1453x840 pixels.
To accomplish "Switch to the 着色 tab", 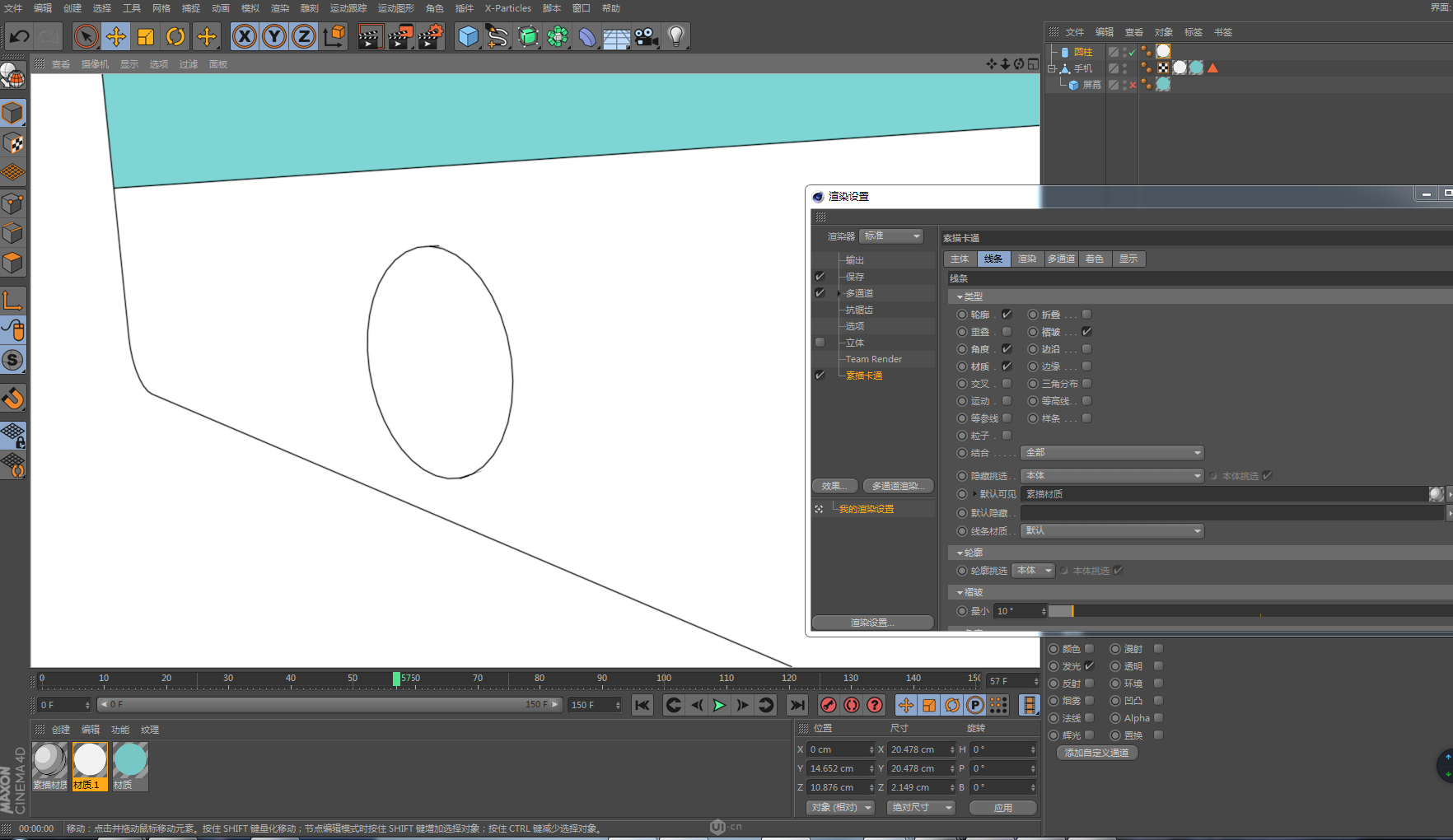I will [x=1094, y=259].
